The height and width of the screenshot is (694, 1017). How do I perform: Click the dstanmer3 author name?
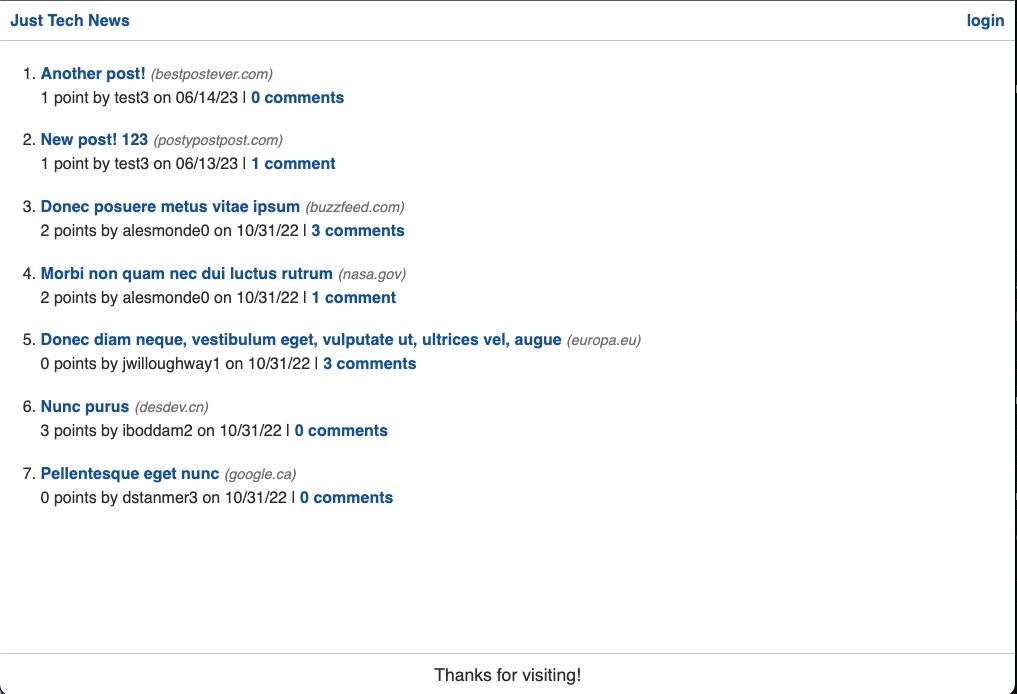point(162,497)
